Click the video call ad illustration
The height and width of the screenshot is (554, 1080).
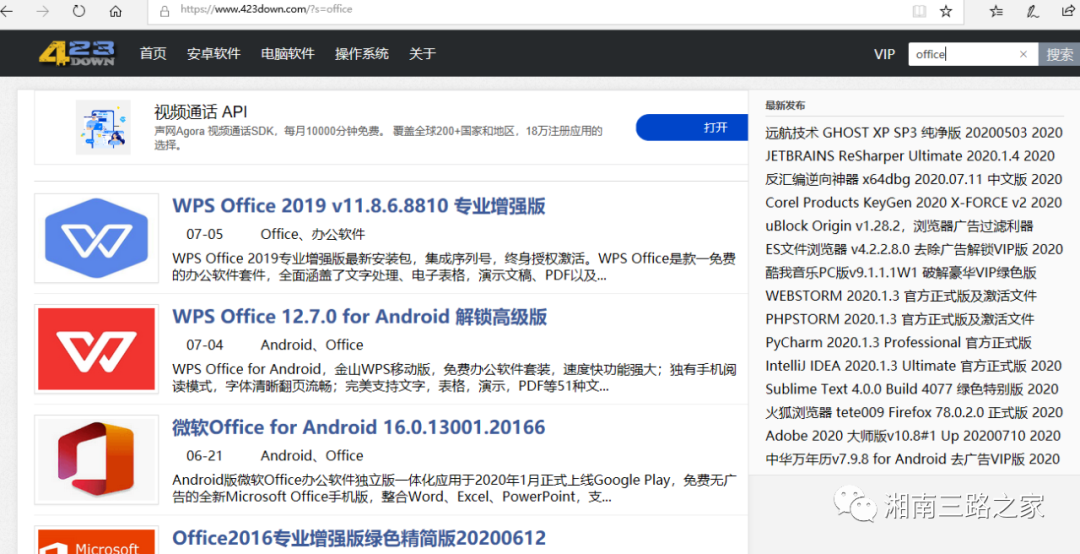point(103,127)
